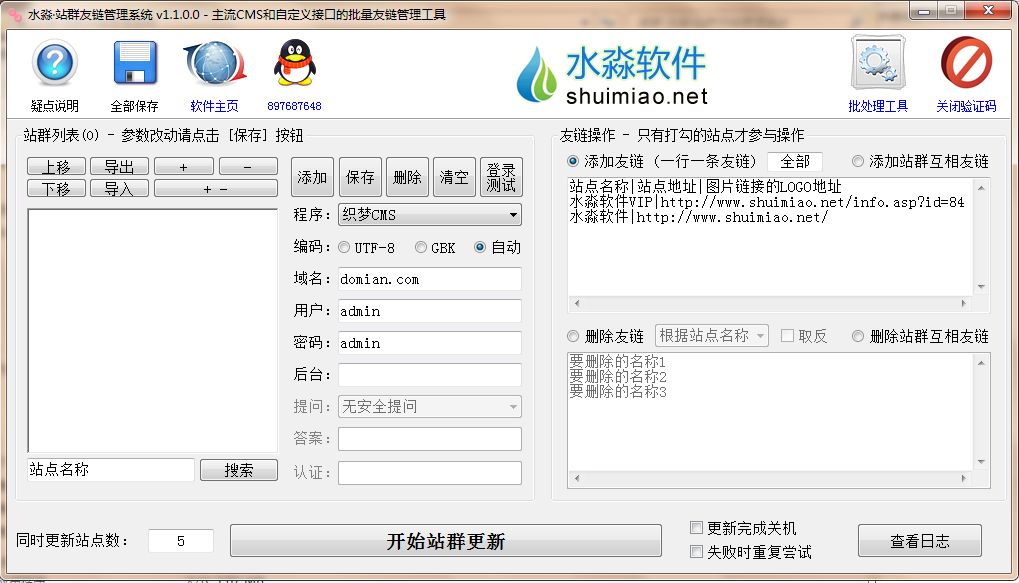Image resolution: width=1019 pixels, height=583 pixels.
Task: Open the 根据站点名称 dropdown
Action: (712, 335)
